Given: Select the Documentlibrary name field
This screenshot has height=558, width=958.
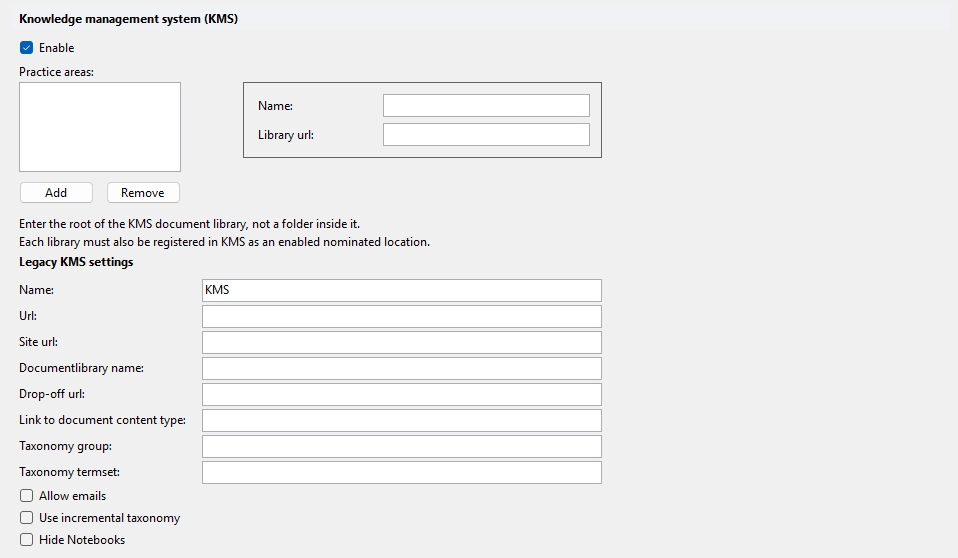Looking at the screenshot, I should point(402,369).
